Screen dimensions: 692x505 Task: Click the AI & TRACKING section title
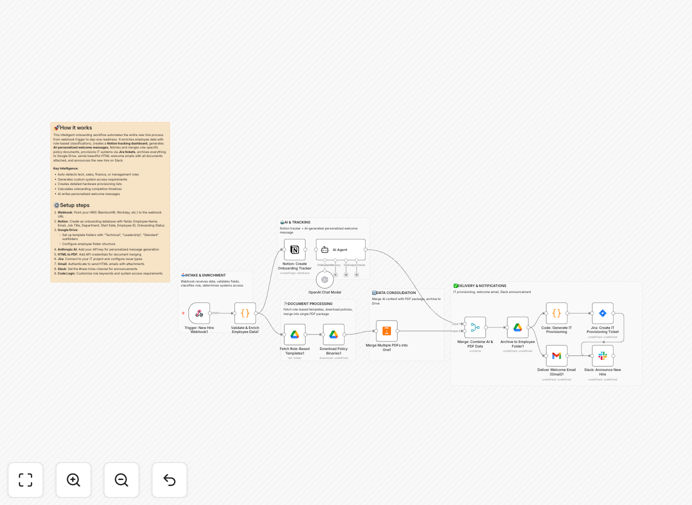(x=295, y=222)
